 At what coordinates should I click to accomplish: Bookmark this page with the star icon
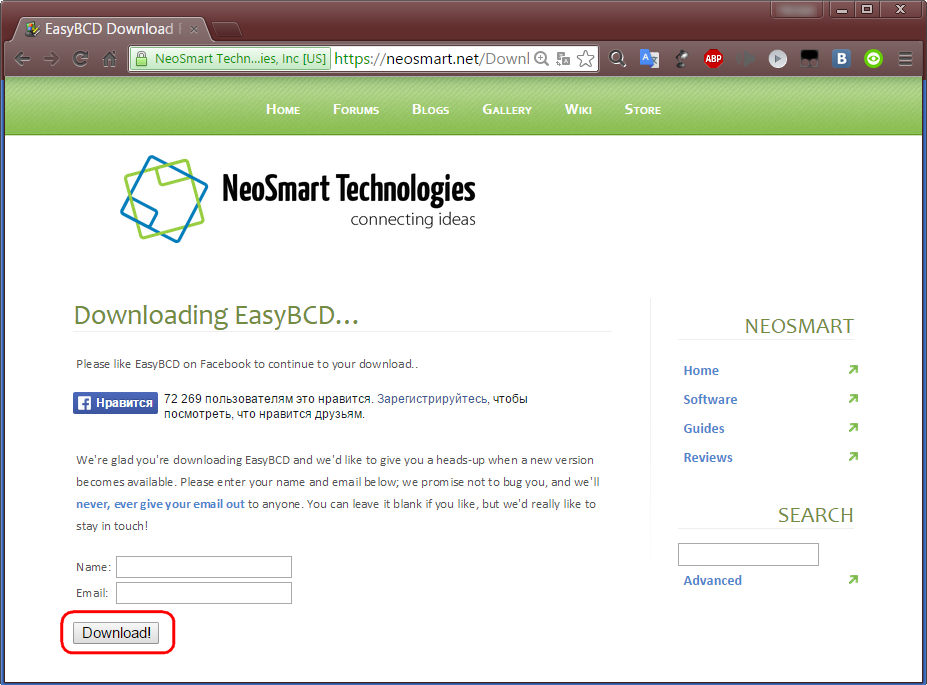[585, 59]
